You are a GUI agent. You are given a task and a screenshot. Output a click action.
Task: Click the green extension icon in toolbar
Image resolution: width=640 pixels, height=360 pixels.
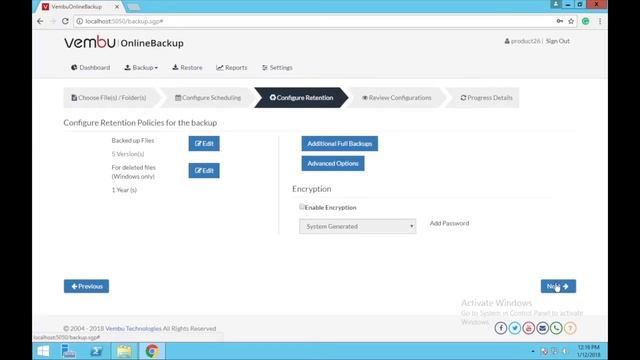pyautogui.click(x=586, y=21)
